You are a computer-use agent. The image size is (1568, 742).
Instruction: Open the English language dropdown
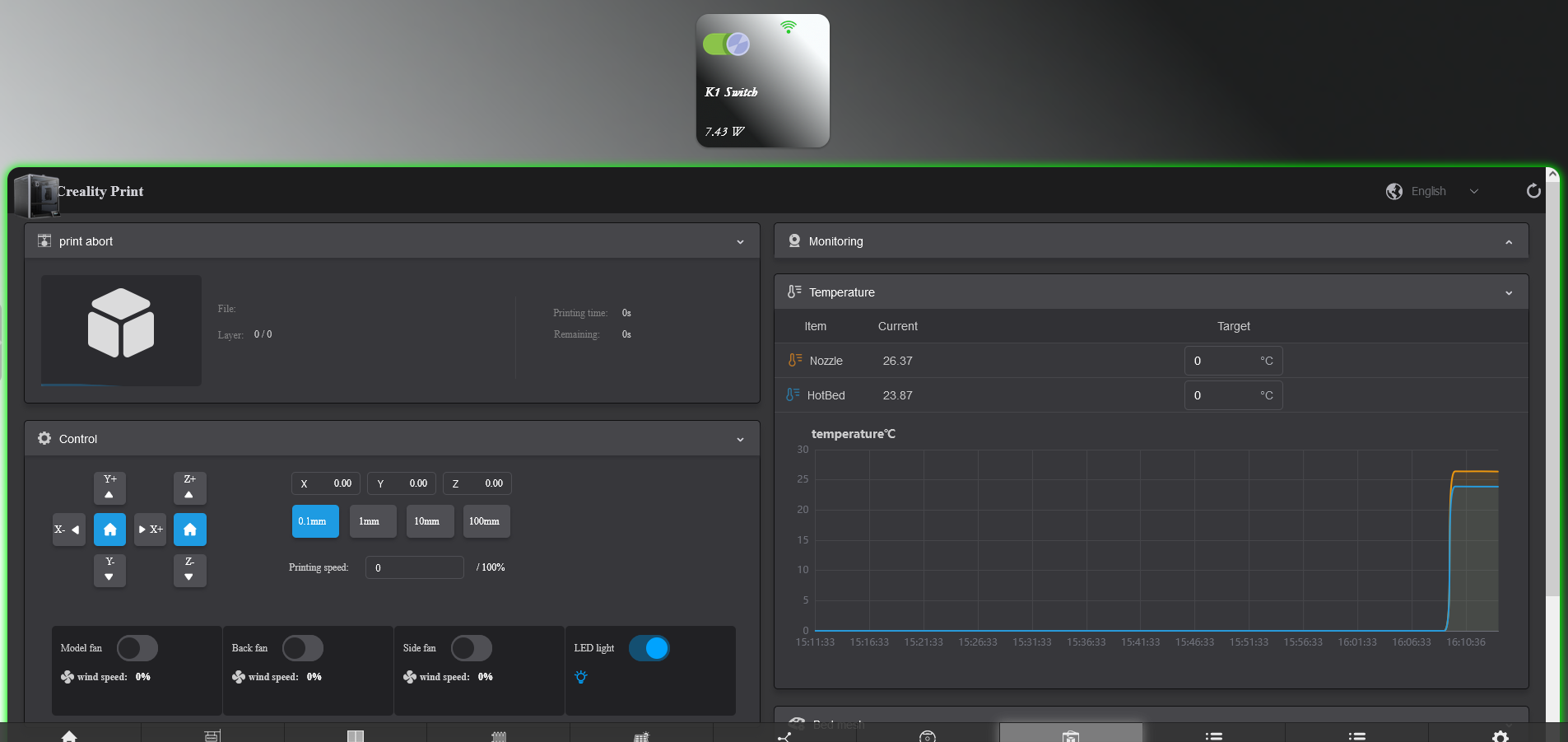pos(1446,191)
